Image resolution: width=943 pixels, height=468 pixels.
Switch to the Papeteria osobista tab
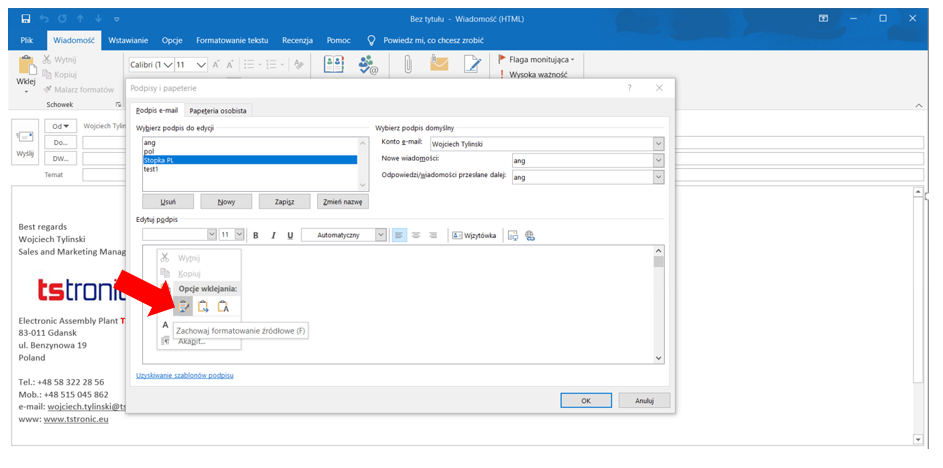click(217, 110)
